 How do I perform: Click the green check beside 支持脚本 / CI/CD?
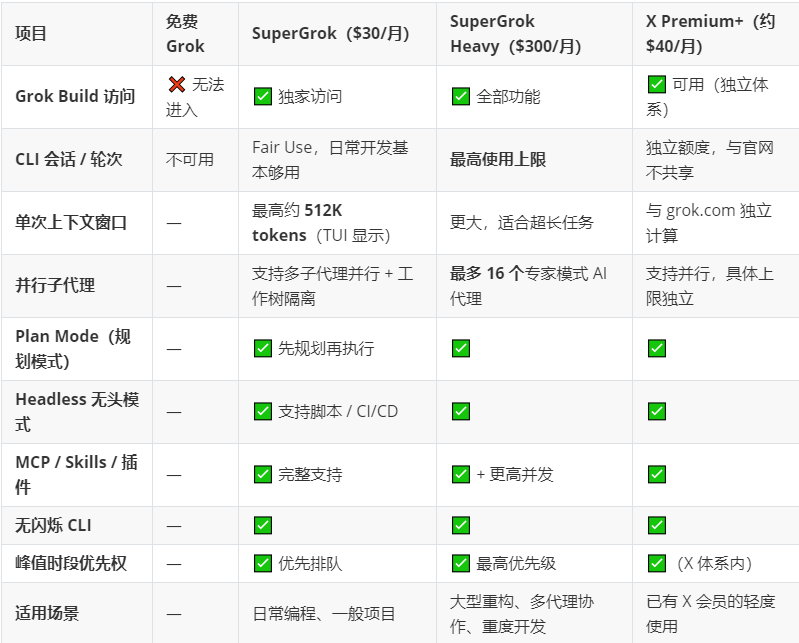(262, 411)
